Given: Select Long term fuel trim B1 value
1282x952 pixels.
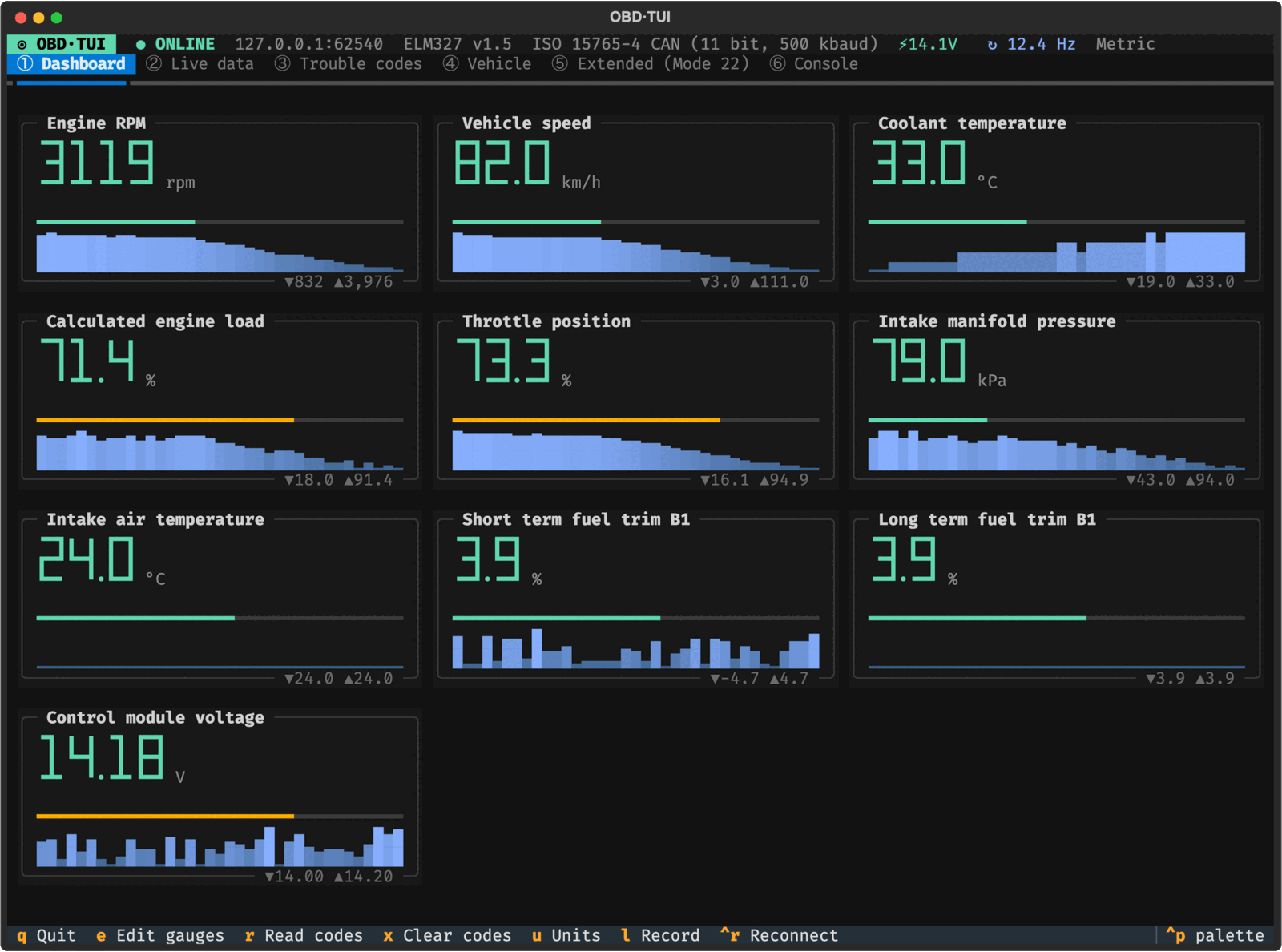Looking at the screenshot, I should pos(904,559).
